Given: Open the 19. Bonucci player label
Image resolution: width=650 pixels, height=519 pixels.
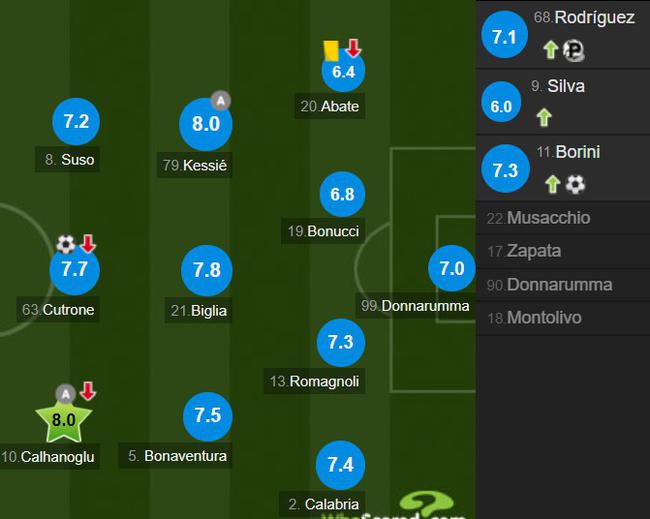Looking at the screenshot, I should point(323,231).
